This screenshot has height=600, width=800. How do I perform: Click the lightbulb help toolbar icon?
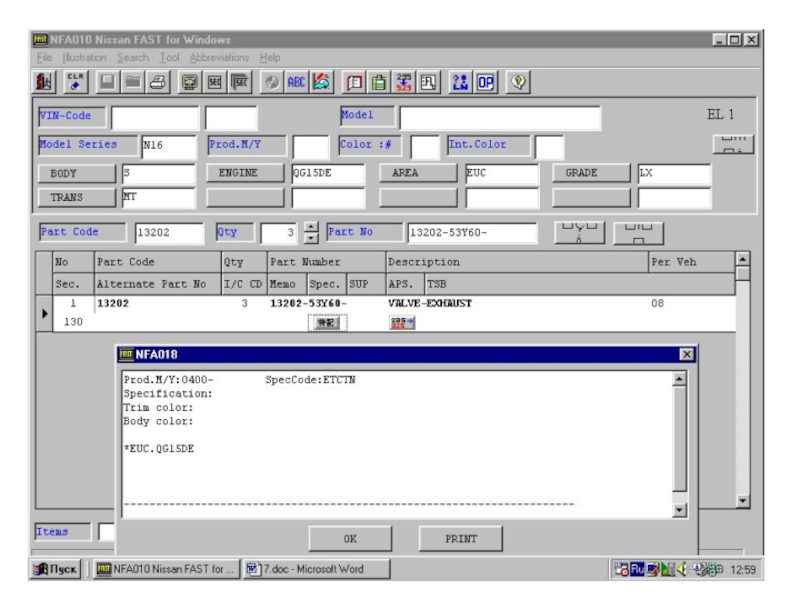click(x=518, y=82)
